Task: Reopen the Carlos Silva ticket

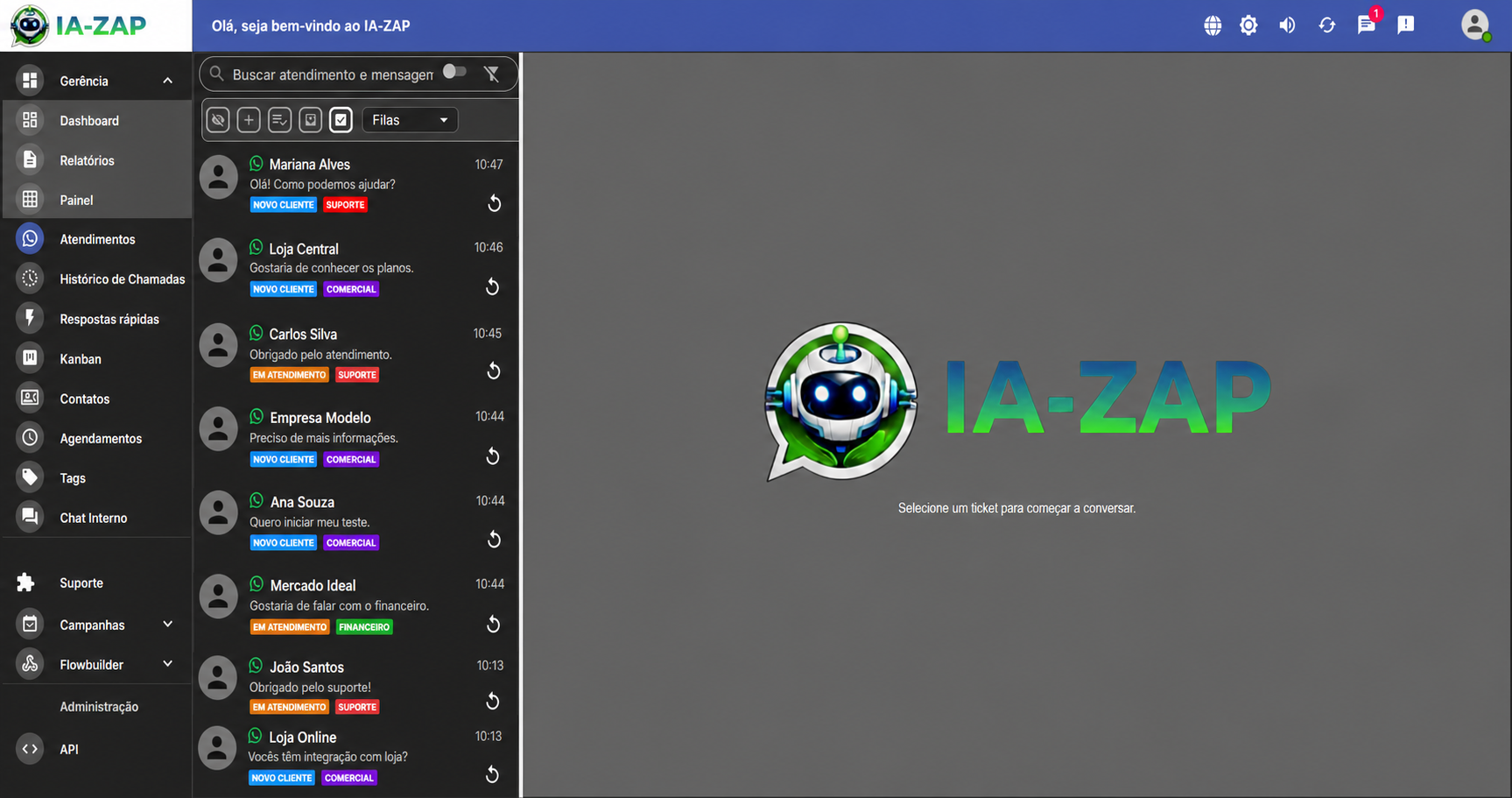Action: tap(494, 371)
